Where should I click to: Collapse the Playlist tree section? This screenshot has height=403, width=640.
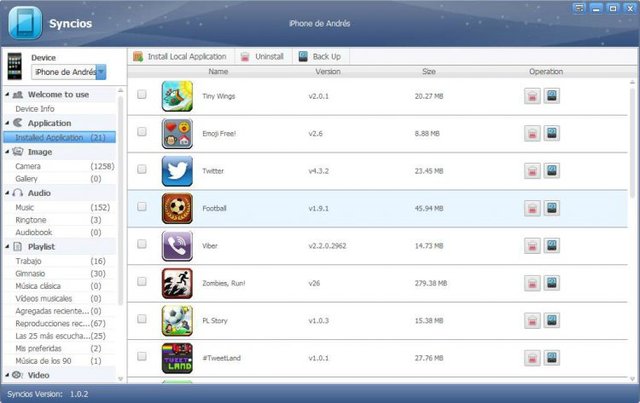(7, 247)
